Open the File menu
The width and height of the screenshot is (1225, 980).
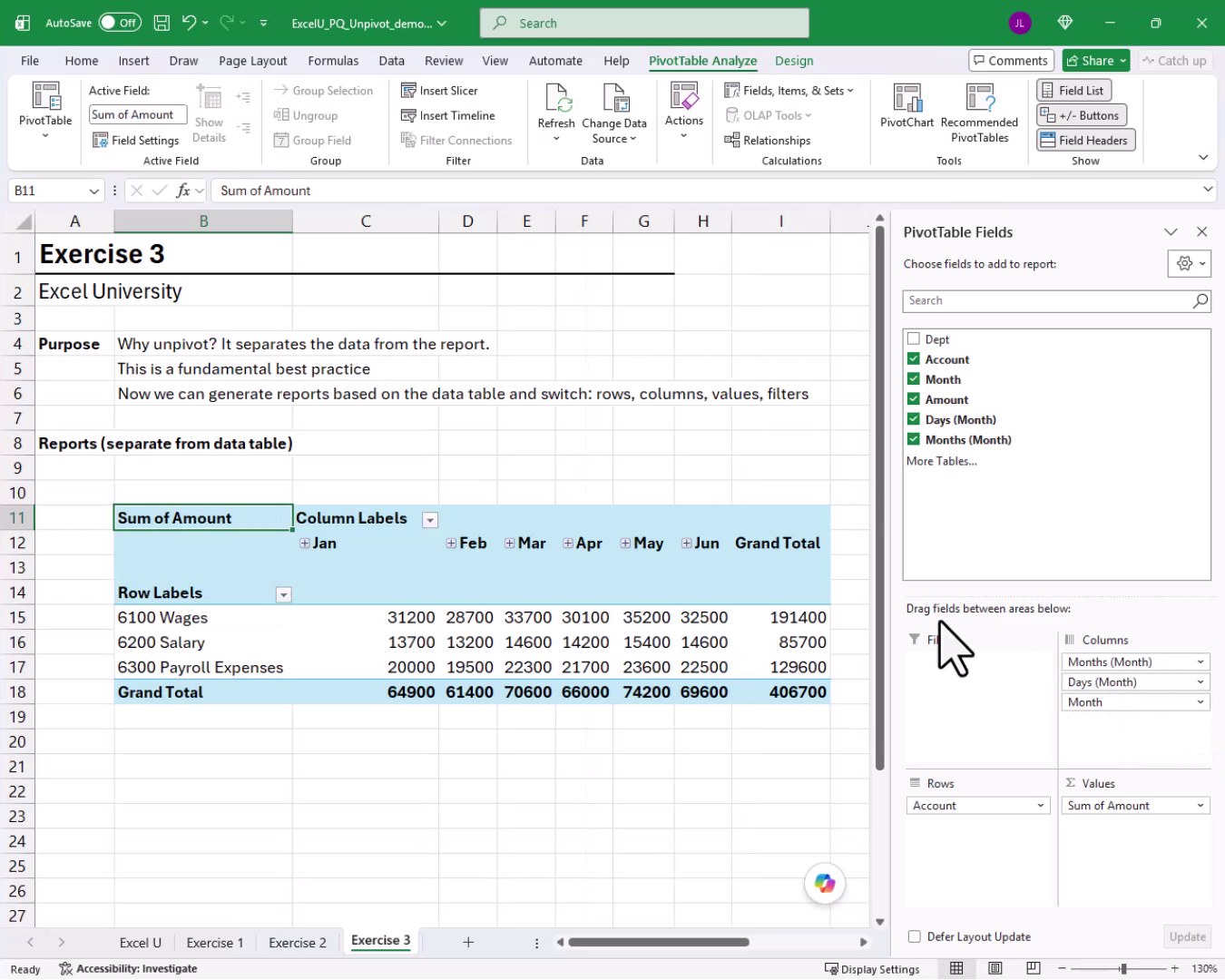coord(30,61)
